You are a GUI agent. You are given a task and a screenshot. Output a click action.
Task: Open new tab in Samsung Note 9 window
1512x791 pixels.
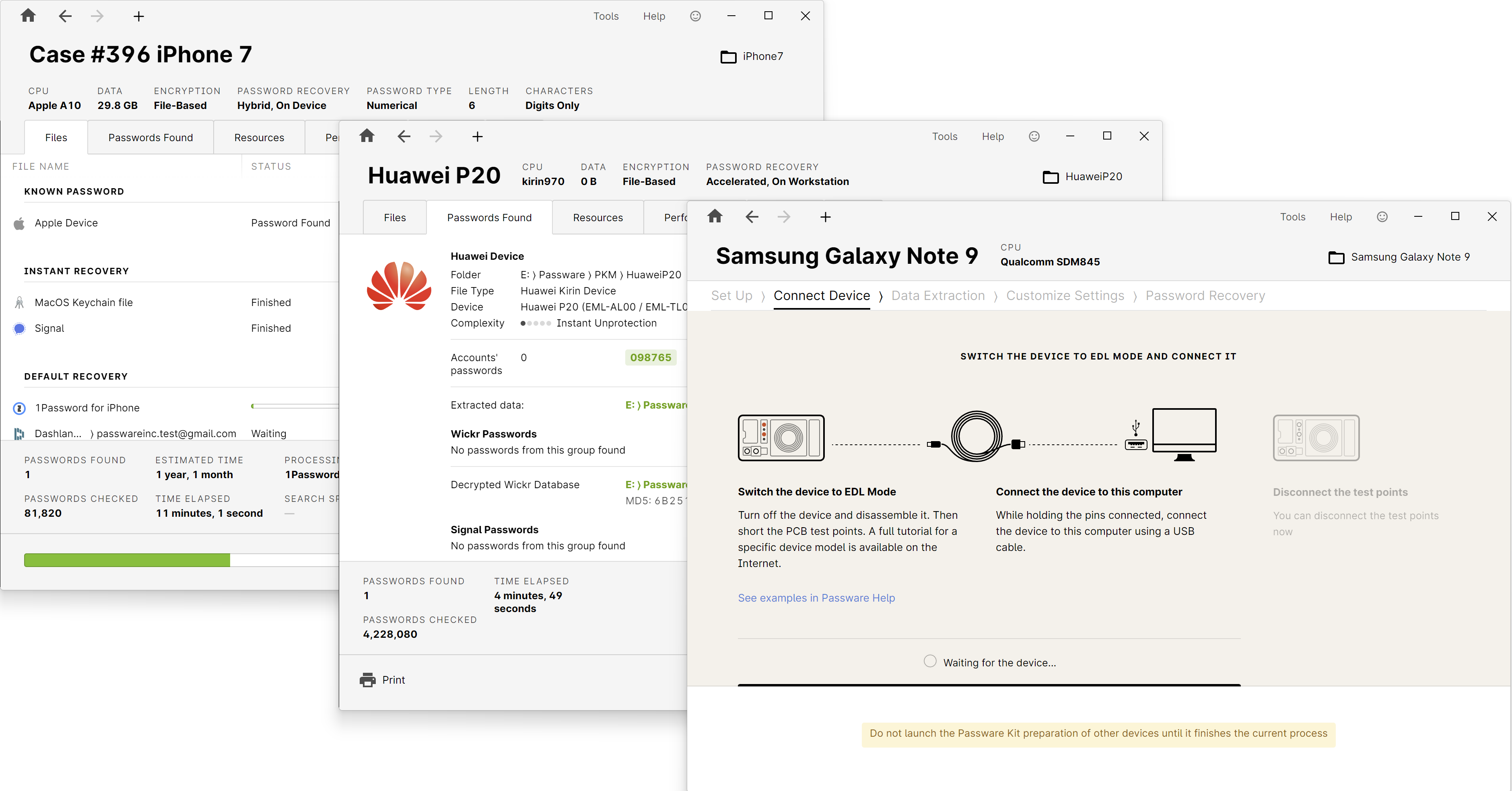click(825, 218)
